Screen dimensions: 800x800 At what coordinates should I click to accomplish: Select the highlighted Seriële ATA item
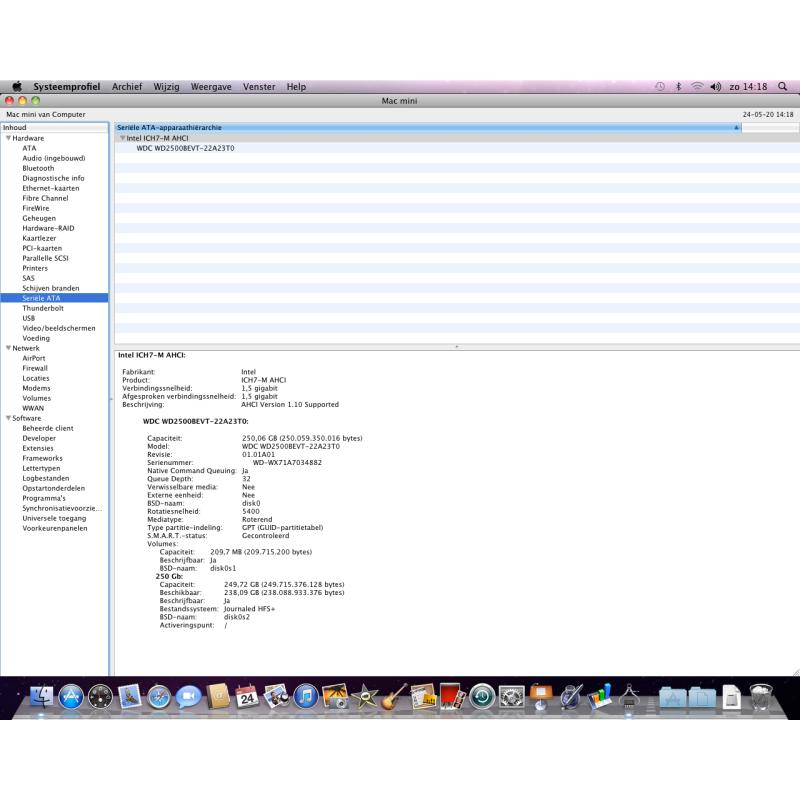point(54,298)
